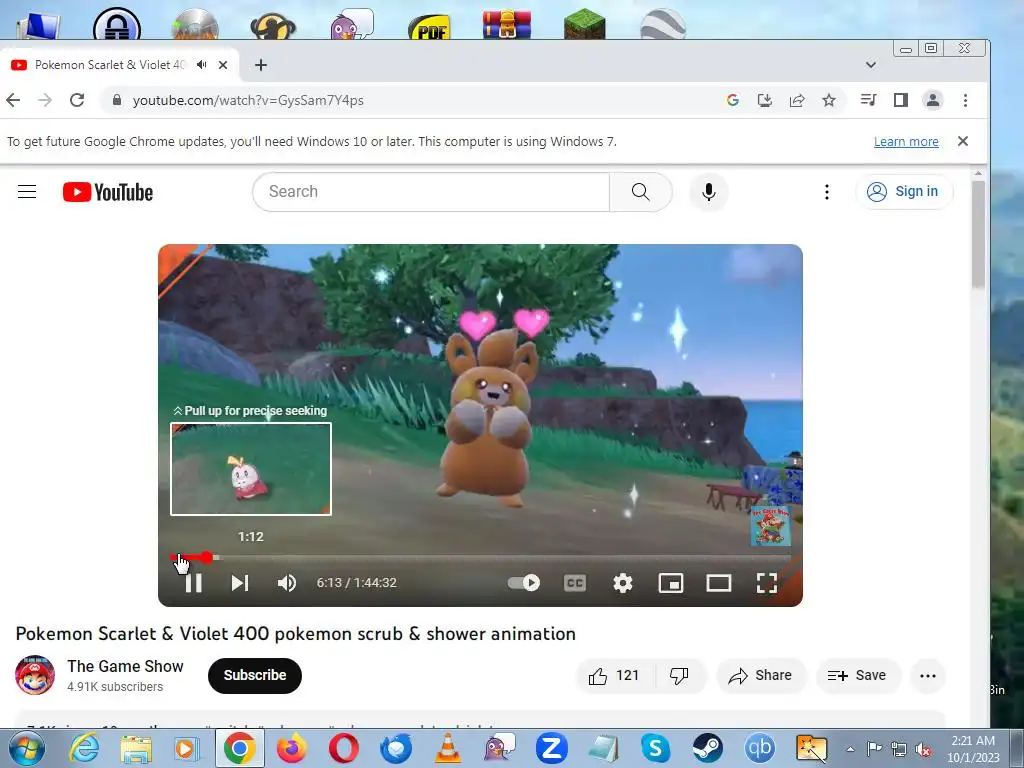Expand the tab search chevron

pyautogui.click(x=871, y=65)
